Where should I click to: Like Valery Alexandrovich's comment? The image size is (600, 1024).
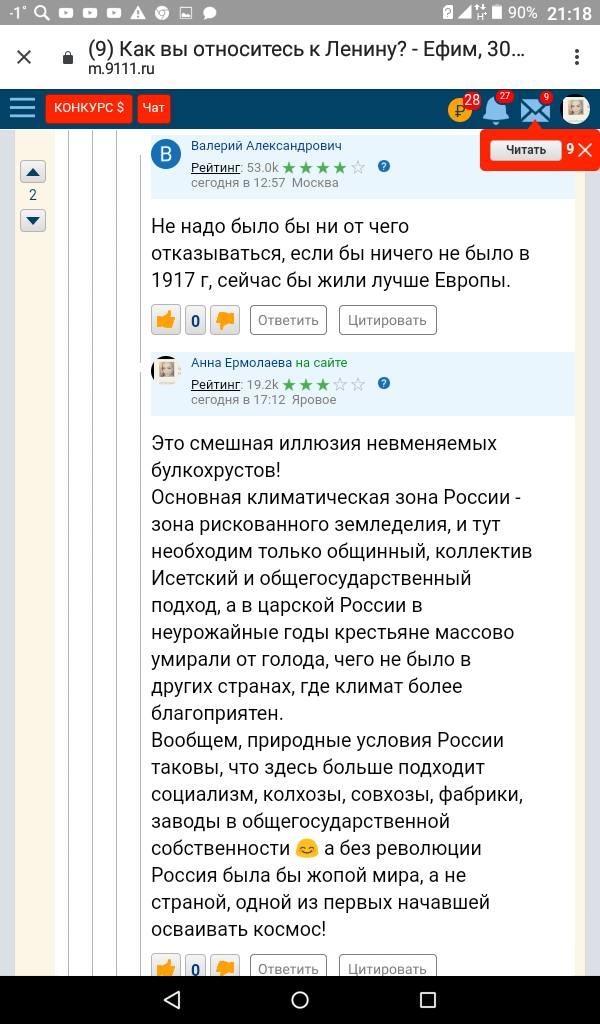tap(166, 320)
